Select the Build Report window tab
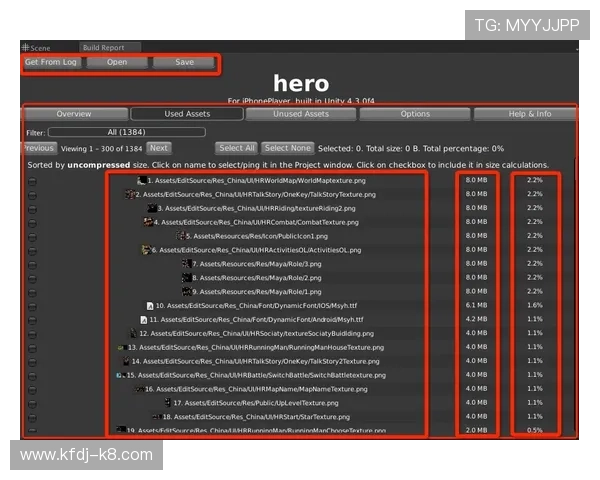Viewport: 600px width, 480px height. tap(103, 47)
